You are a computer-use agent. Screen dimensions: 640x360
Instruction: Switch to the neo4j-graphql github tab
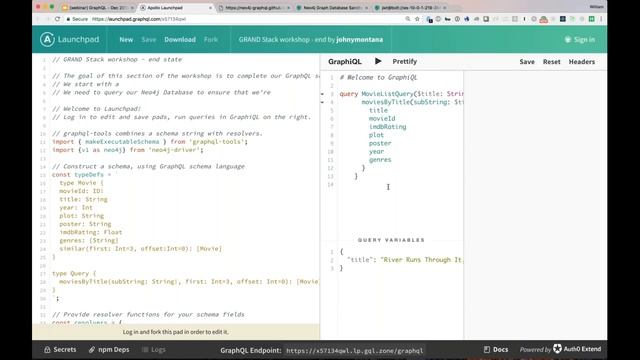pos(254,8)
